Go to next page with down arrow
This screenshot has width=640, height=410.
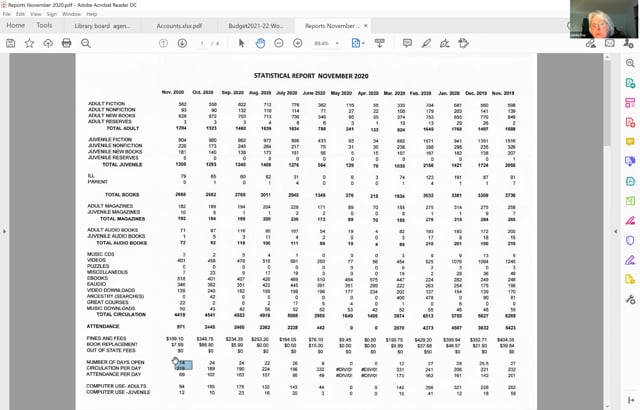click(x=182, y=43)
